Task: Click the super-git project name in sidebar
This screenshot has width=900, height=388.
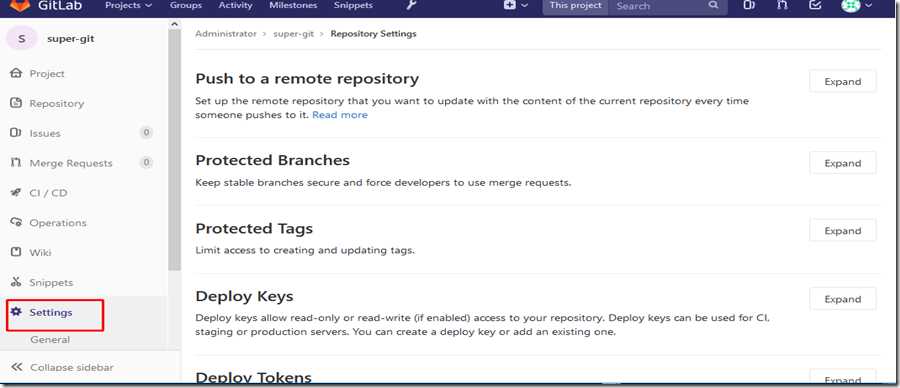Action: (x=71, y=39)
